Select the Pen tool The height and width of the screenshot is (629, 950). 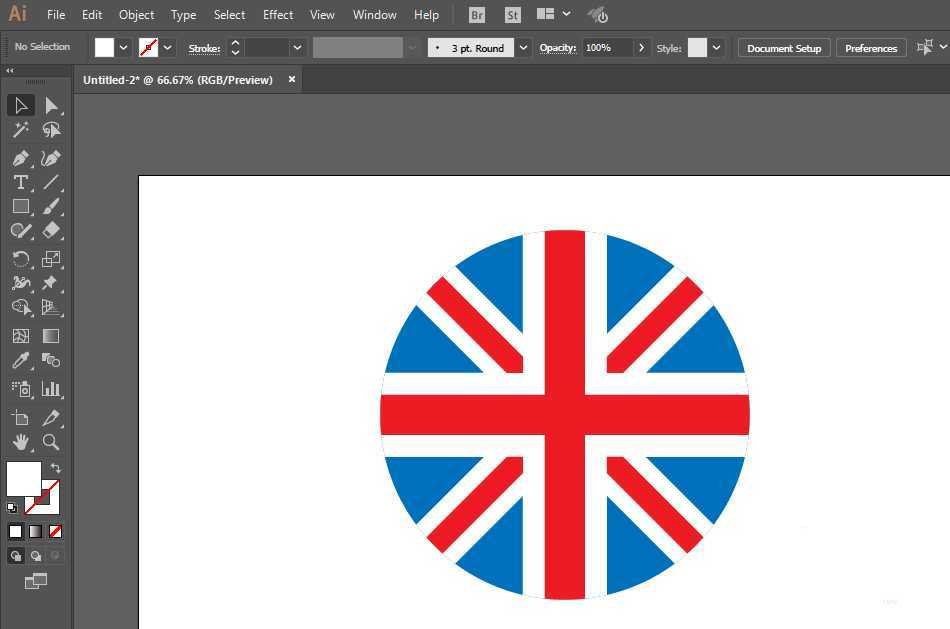coord(20,158)
